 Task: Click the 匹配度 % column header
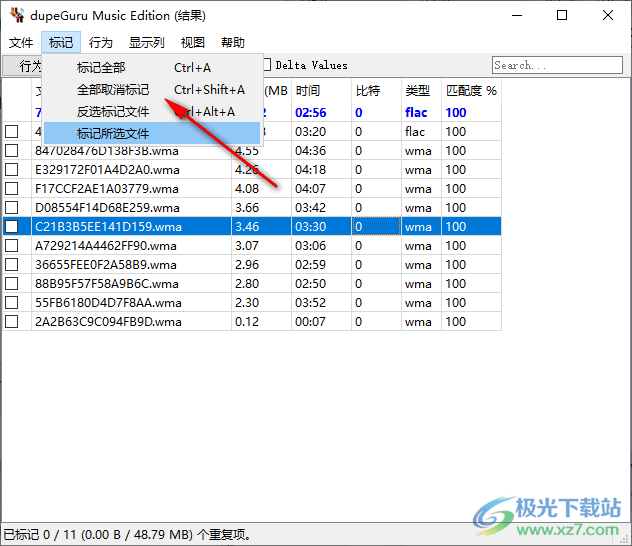pyautogui.click(x=470, y=91)
